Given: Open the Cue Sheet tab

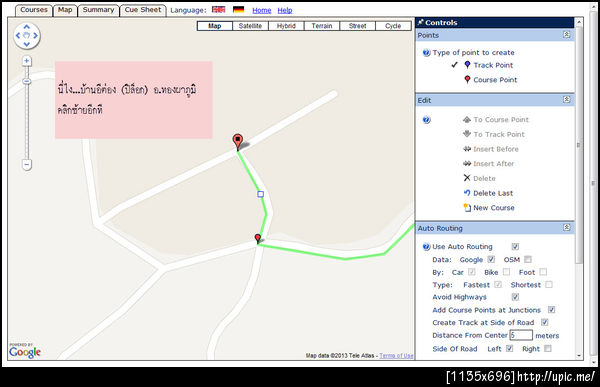Looking at the screenshot, I should click(143, 10).
